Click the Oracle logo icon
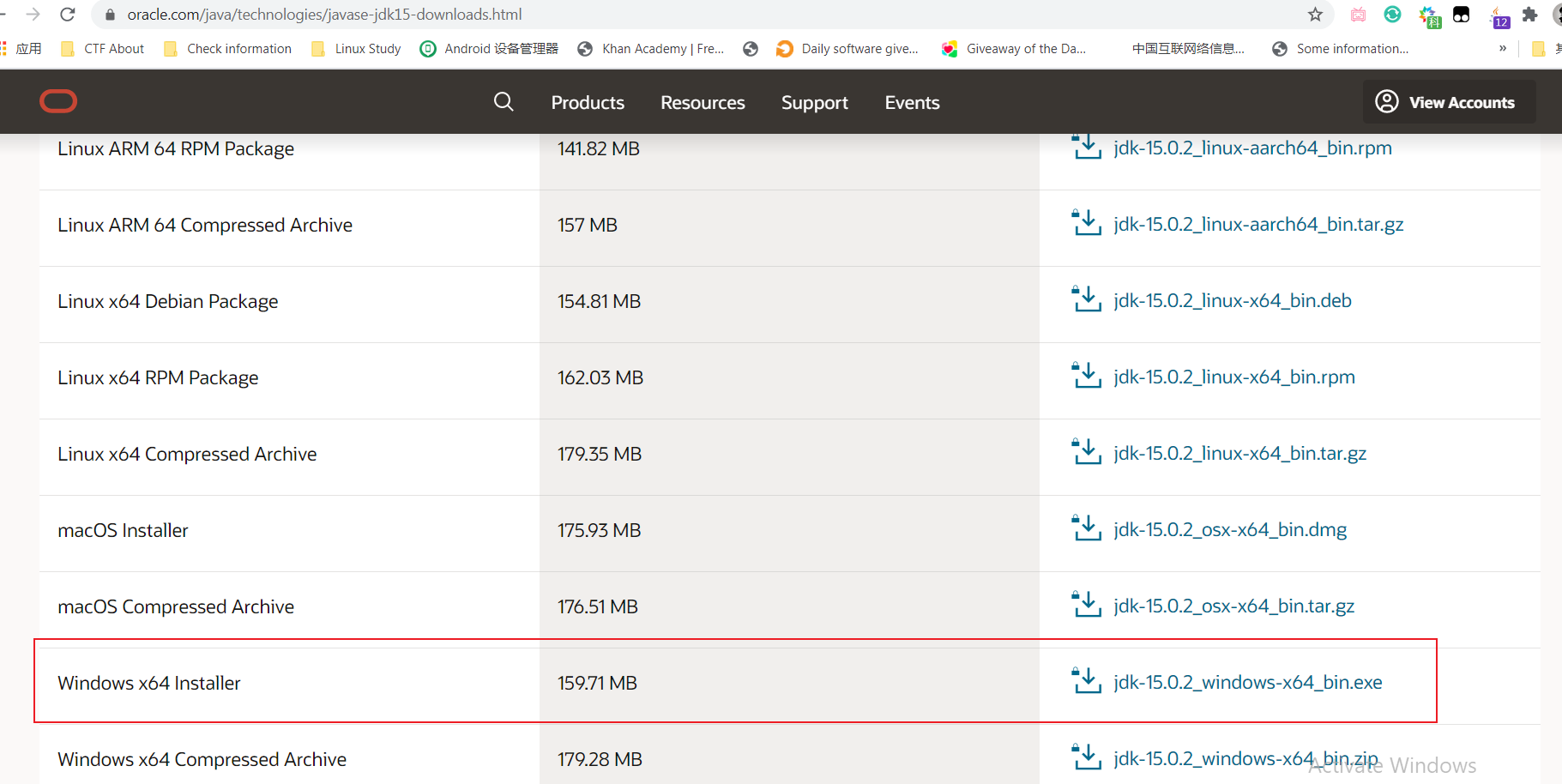The image size is (1562, 784). click(x=58, y=102)
